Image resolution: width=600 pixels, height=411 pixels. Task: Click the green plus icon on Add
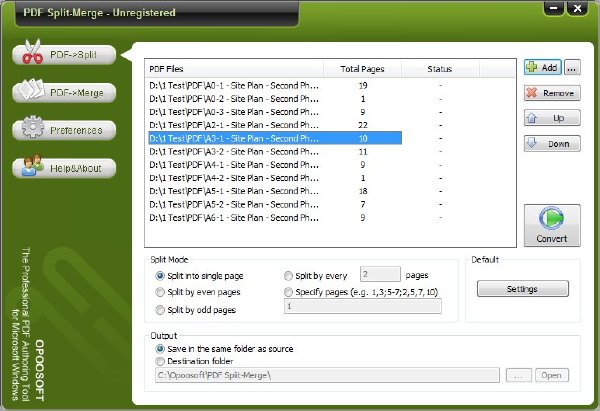pyautogui.click(x=532, y=67)
